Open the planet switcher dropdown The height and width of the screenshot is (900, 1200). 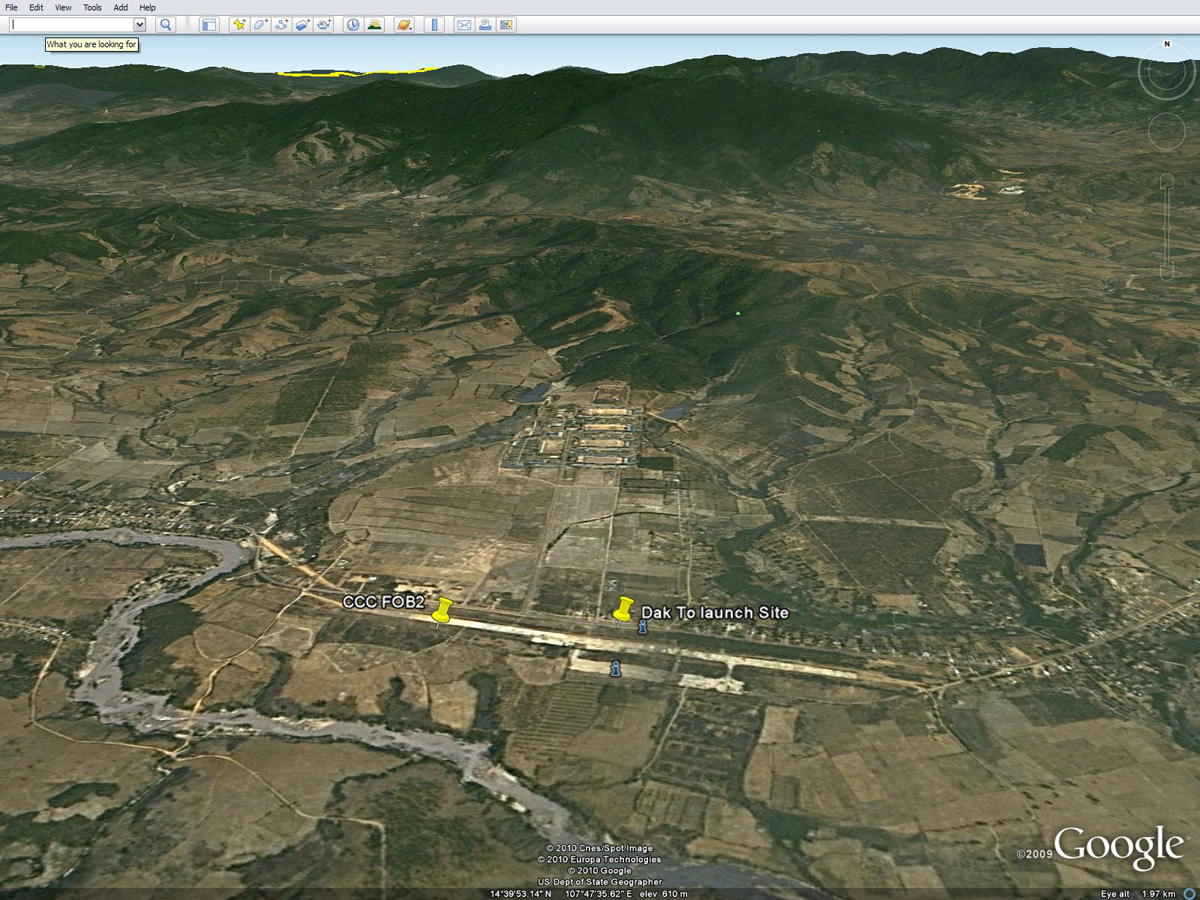pyautogui.click(x=404, y=24)
